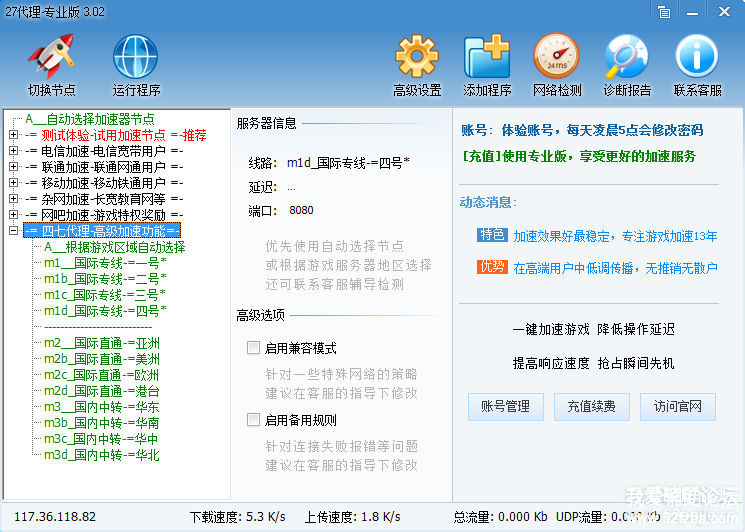Viewport: 745px width, 532px height.
Task: Select 四七代理-高级加速功能 tree row
Action: tap(102, 231)
